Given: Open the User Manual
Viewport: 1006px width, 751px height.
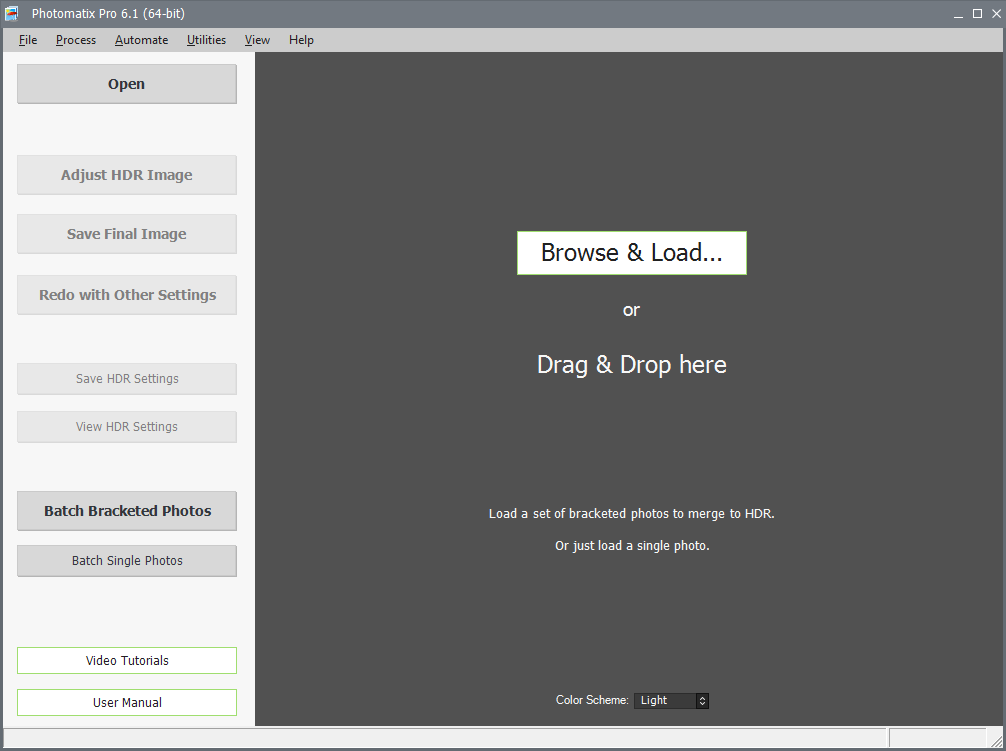Looking at the screenshot, I should pos(126,702).
